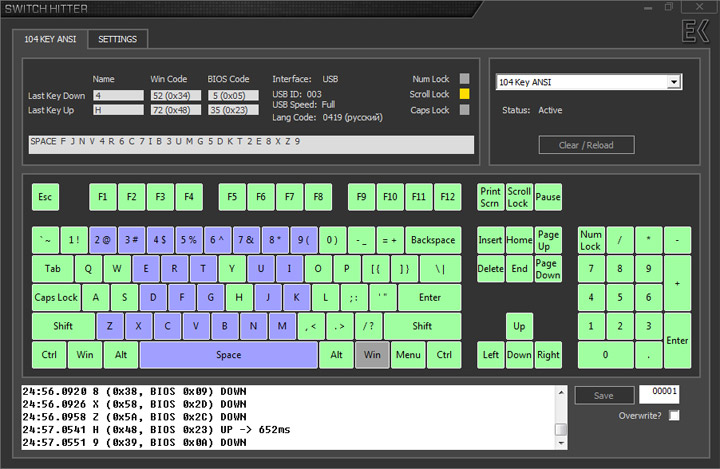Image resolution: width=720 pixels, height=469 pixels.
Task: Click the Tab key tile
Action: coord(52,269)
